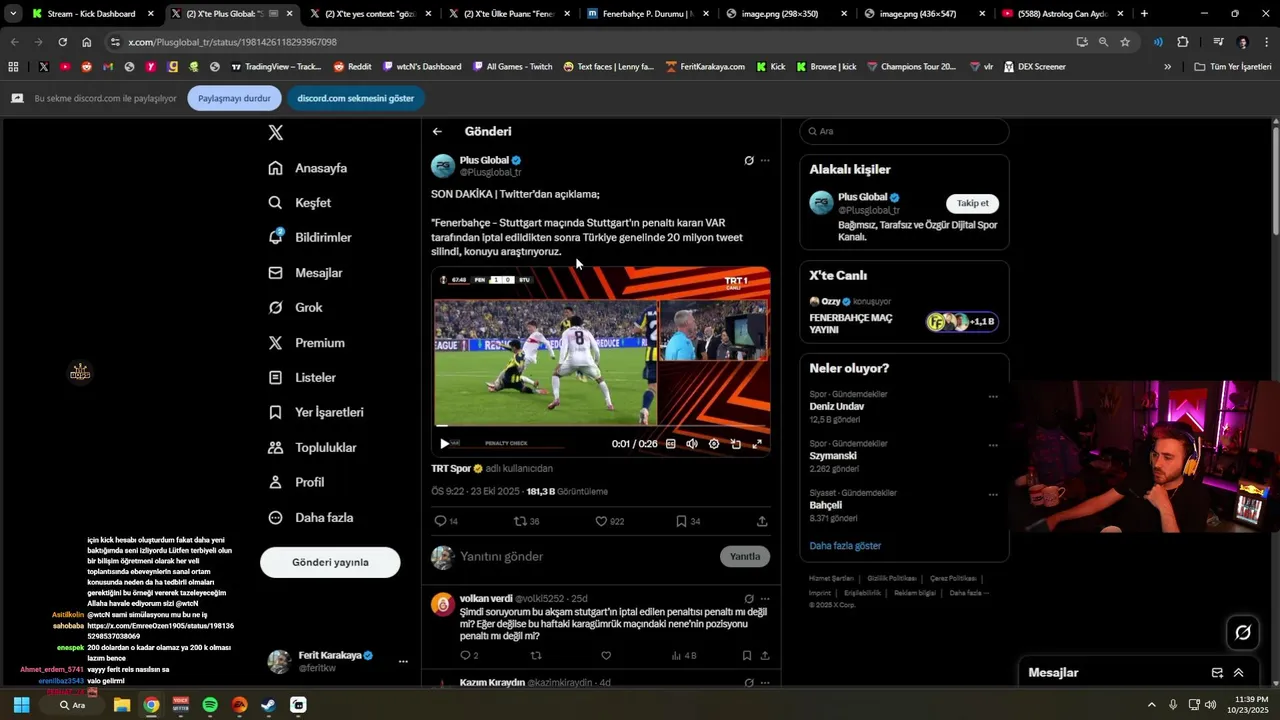Repost volkan verdi's reply
Screen dimensions: 1280x720
(536, 656)
